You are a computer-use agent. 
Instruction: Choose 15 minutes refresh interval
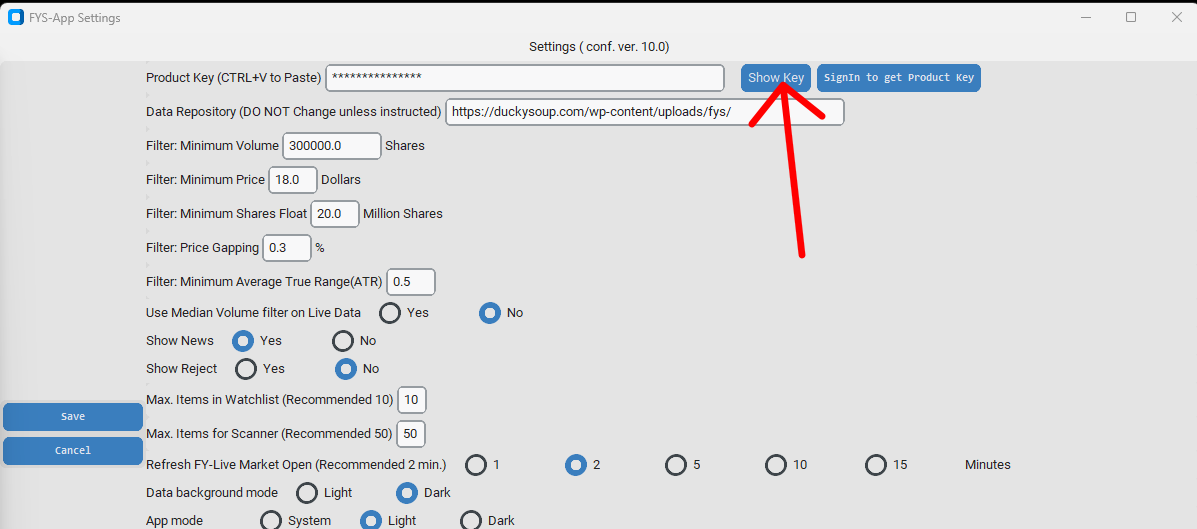876,465
